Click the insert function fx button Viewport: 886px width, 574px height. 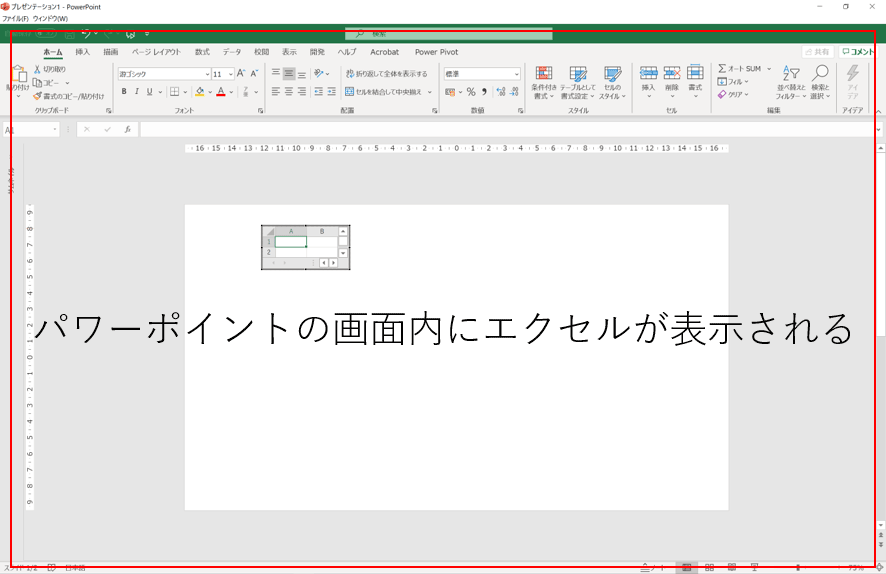(128, 130)
